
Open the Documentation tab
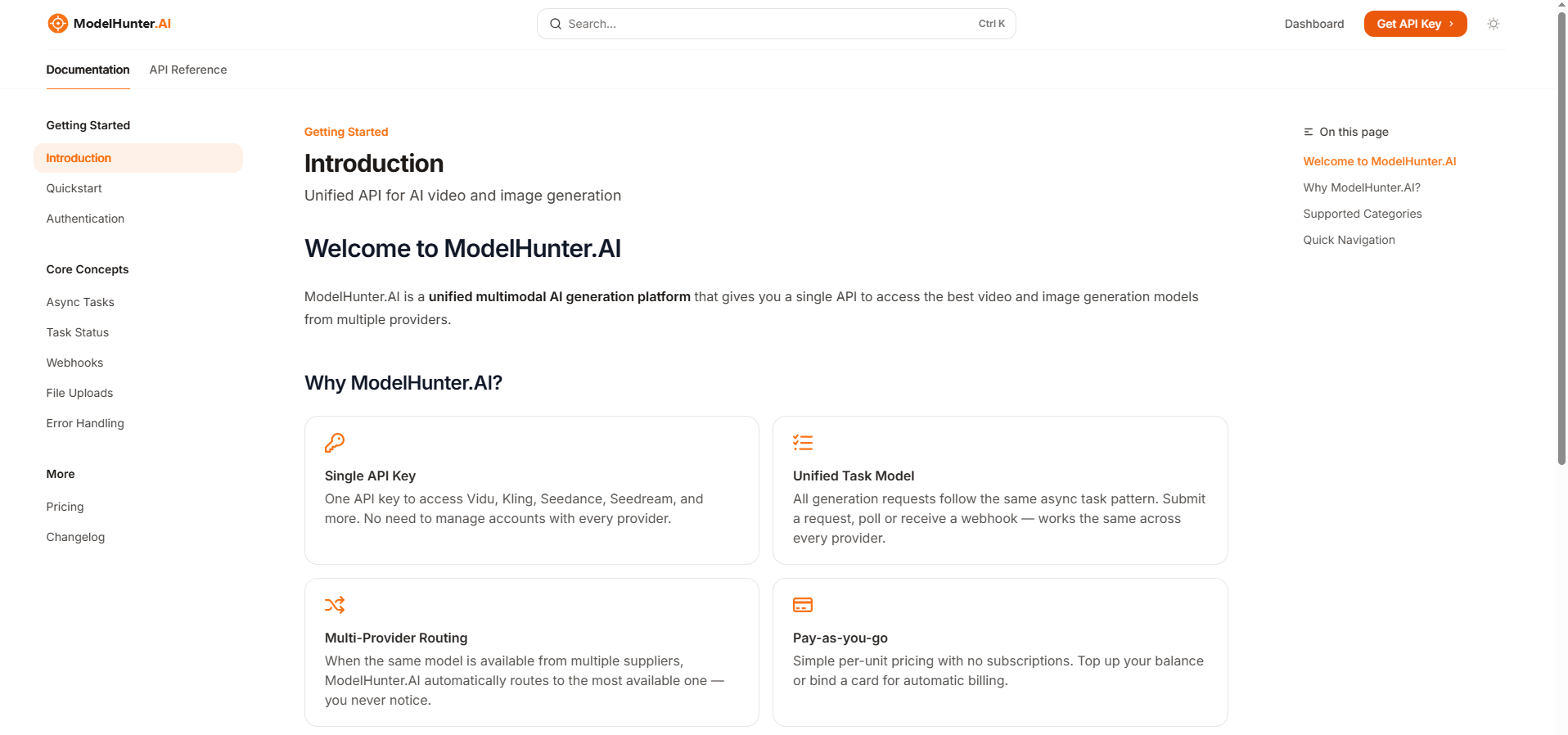[88, 70]
